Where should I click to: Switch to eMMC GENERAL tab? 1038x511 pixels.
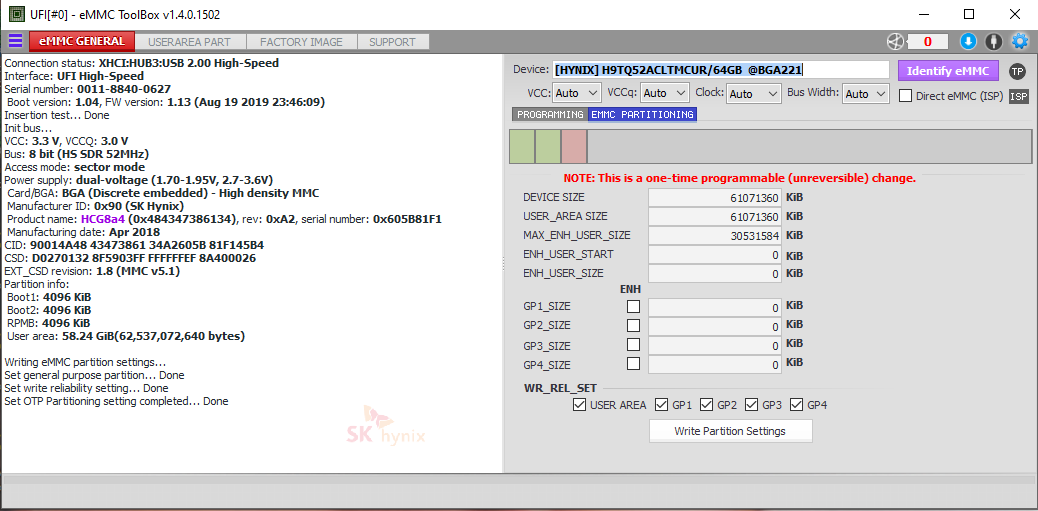coord(82,41)
